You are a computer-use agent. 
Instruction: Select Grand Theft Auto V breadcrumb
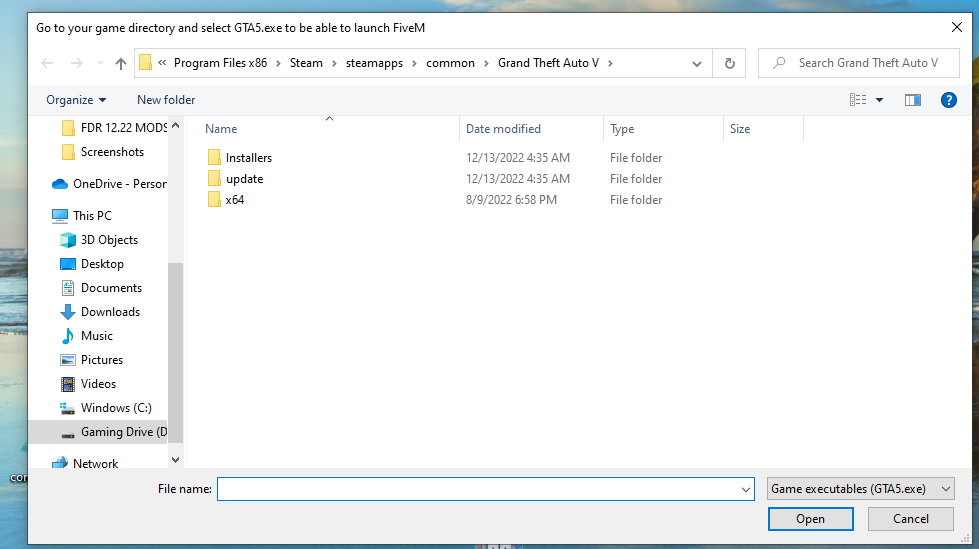coord(548,63)
